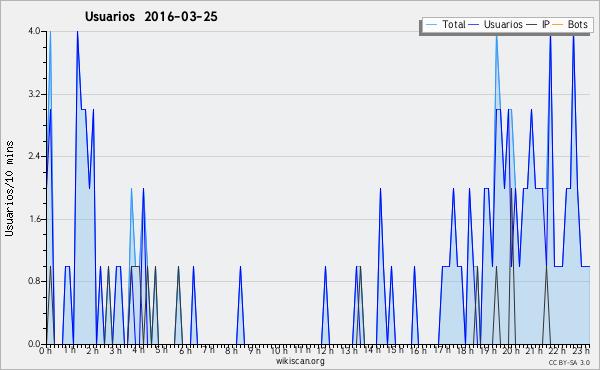600x370 pixels.
Task: Click the 9 h x-axis label
Action: coord(254,350)
